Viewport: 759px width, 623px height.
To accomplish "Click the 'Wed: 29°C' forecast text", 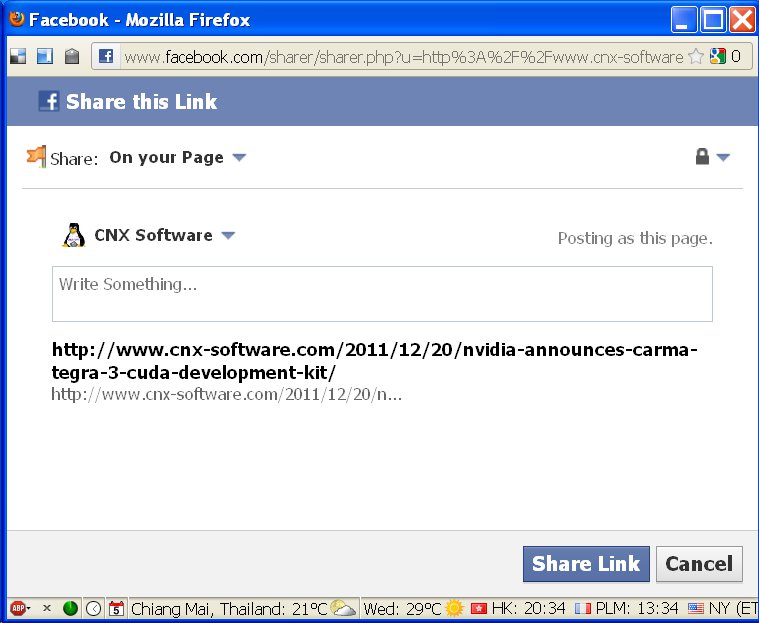I will pyautogui.click(x=402, y=608).
